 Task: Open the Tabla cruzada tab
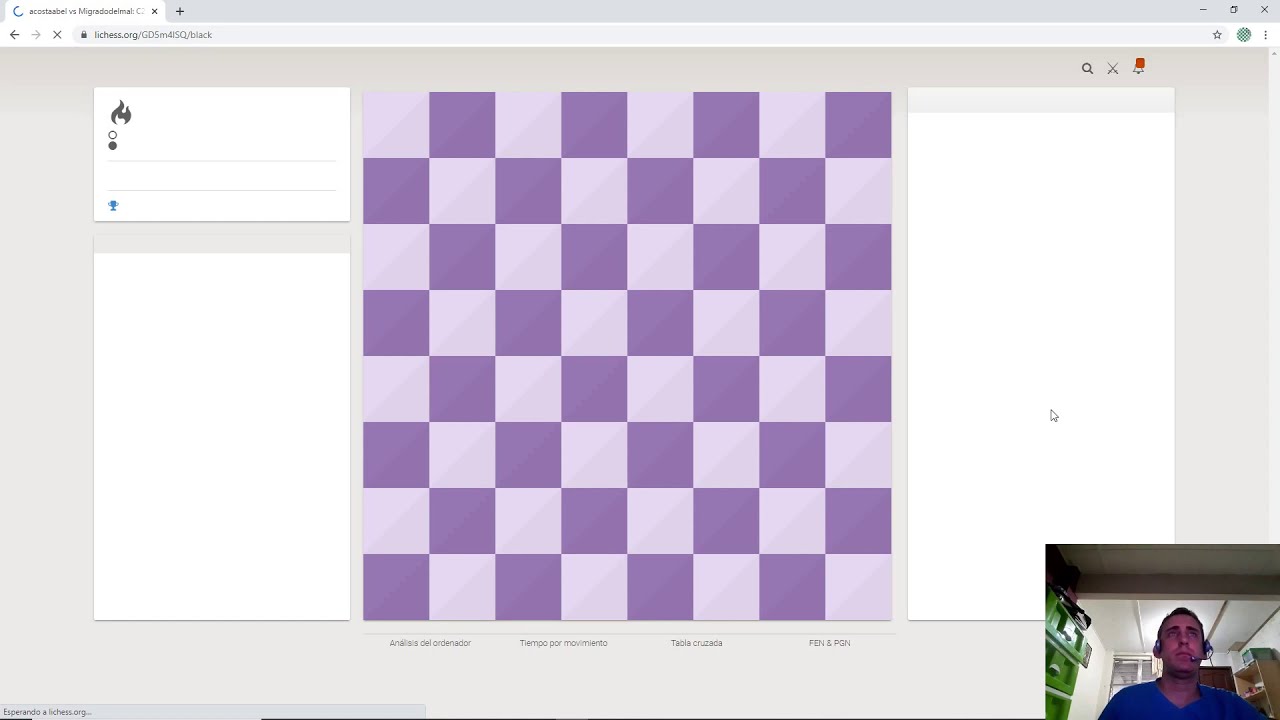pyautogui.click(x=696, y=643)
